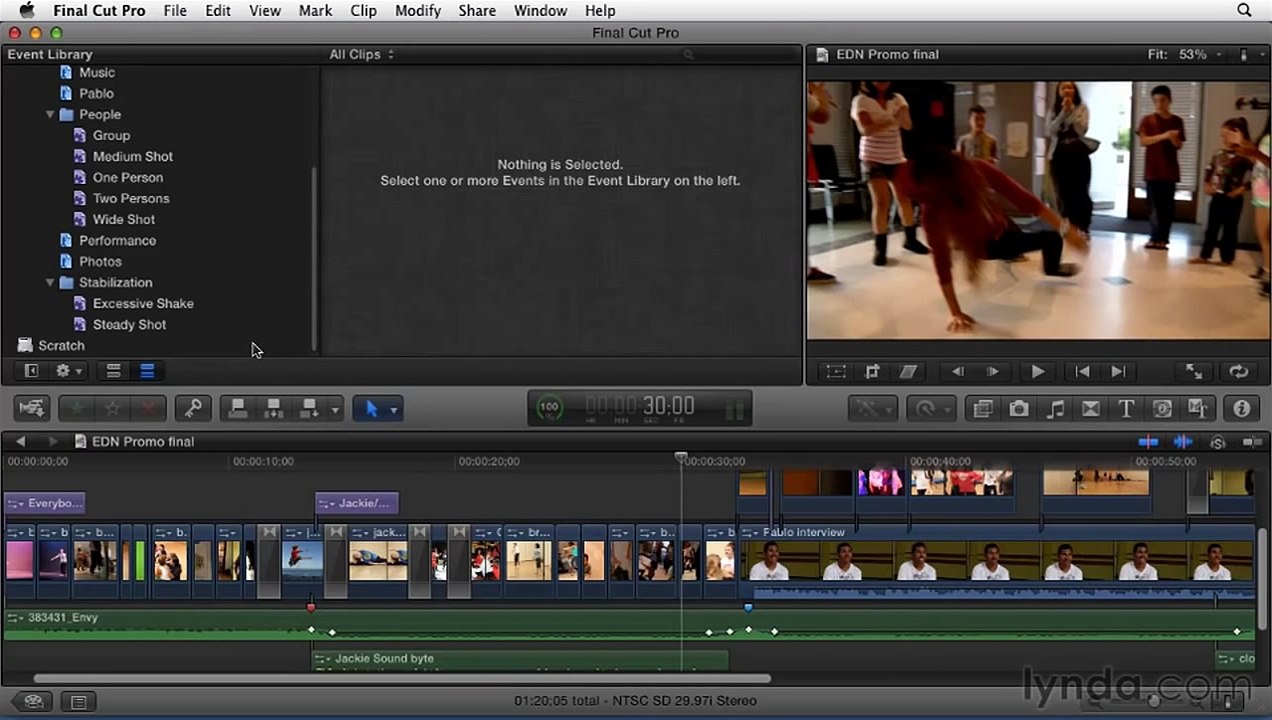Apply the Transform tool in viewer
The height and width of the screenshot is (720, 1272).
tap(836, 371)
